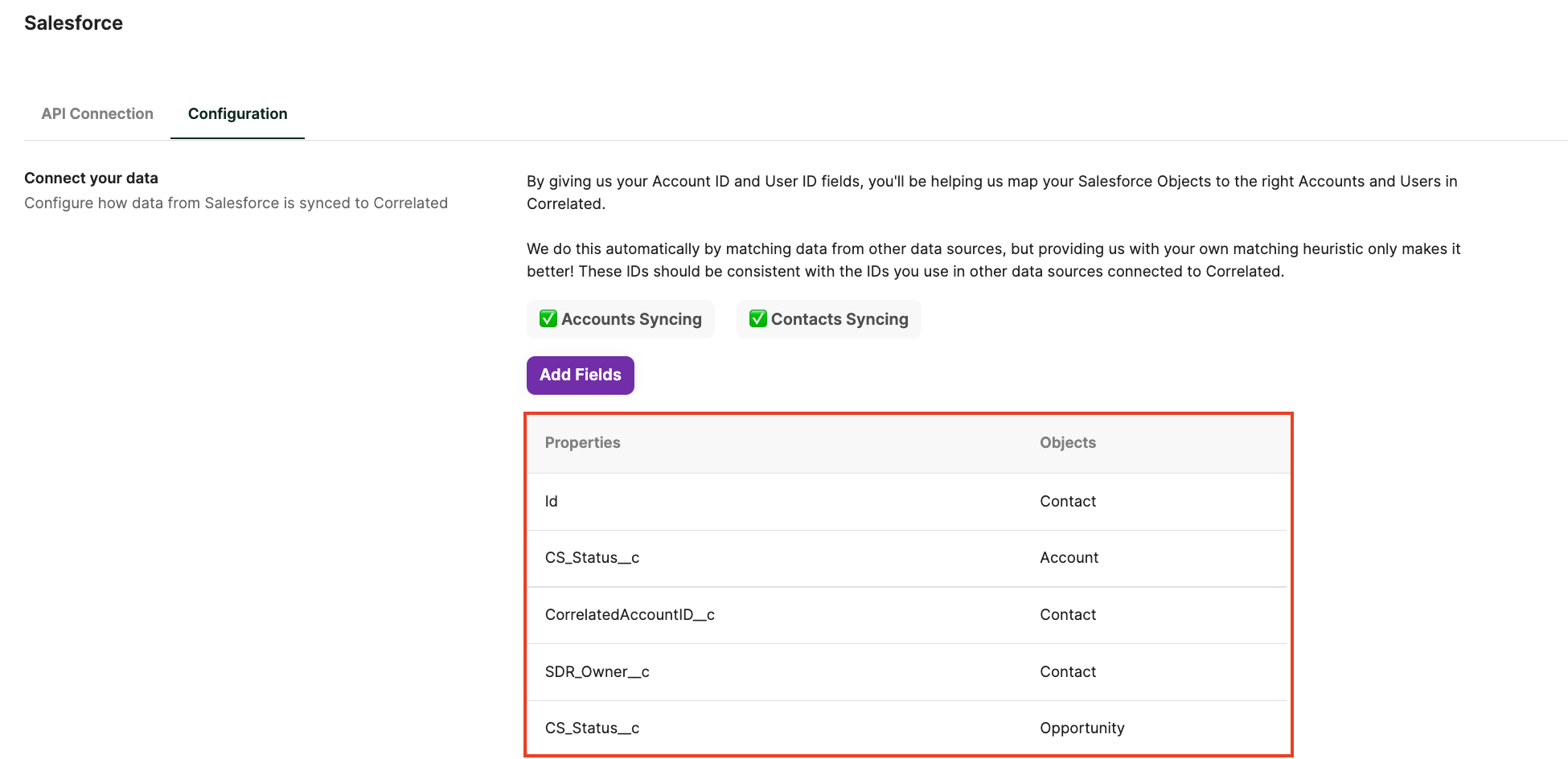Select the CorrelatedAccountID__c property cell

coord(630,615)
